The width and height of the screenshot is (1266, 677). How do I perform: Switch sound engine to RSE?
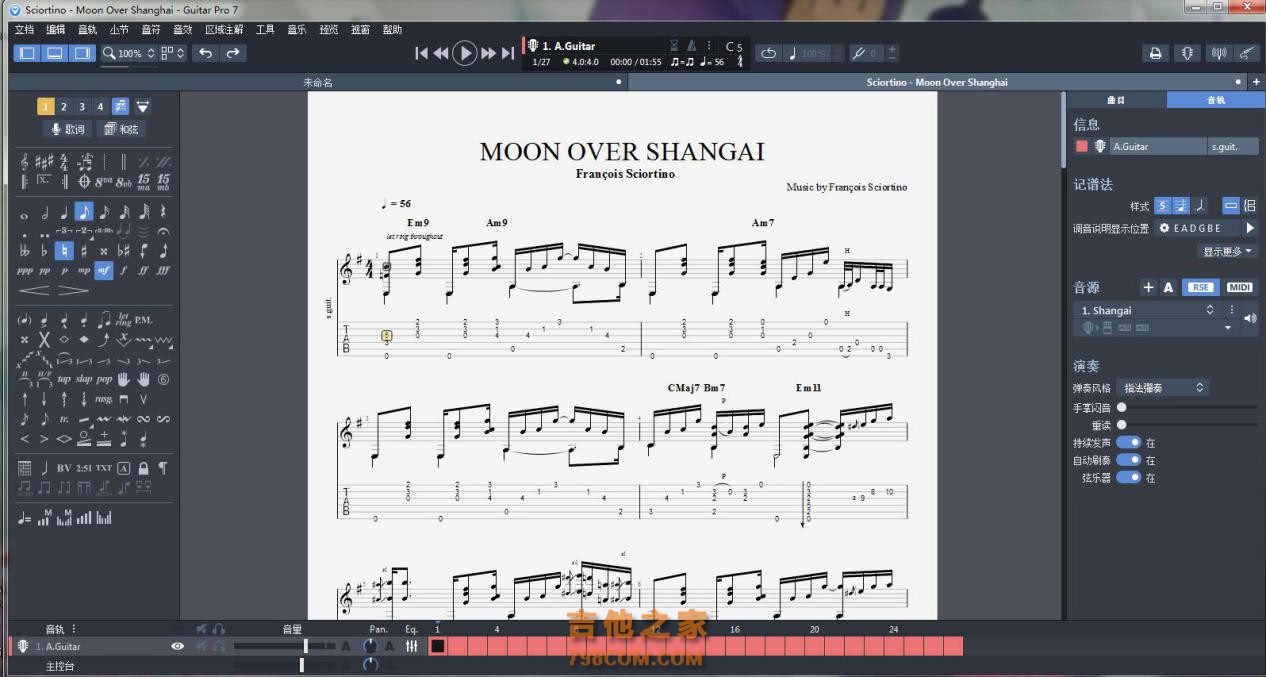click(1200, 287)
